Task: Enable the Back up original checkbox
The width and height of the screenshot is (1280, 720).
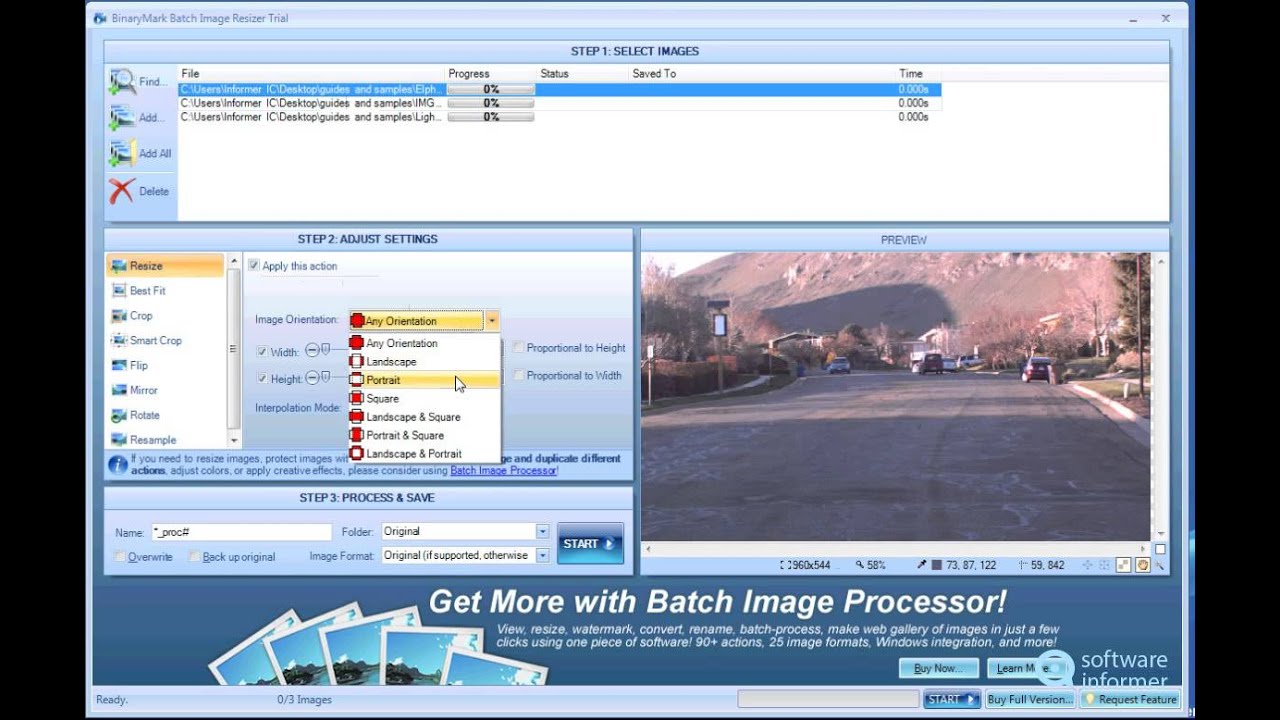Action: [x=194, y=557]
